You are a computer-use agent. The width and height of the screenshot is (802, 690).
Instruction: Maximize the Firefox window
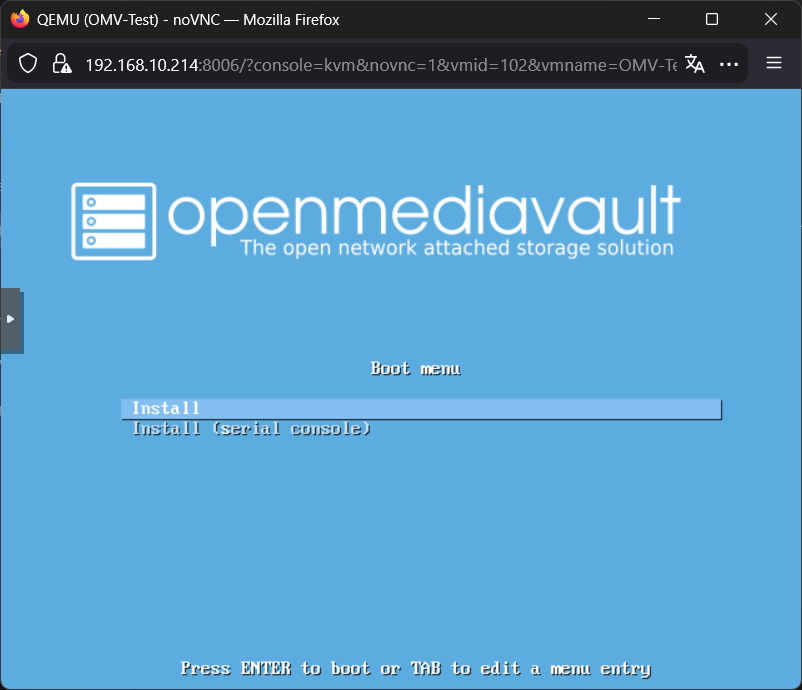[x=712, y=19]
